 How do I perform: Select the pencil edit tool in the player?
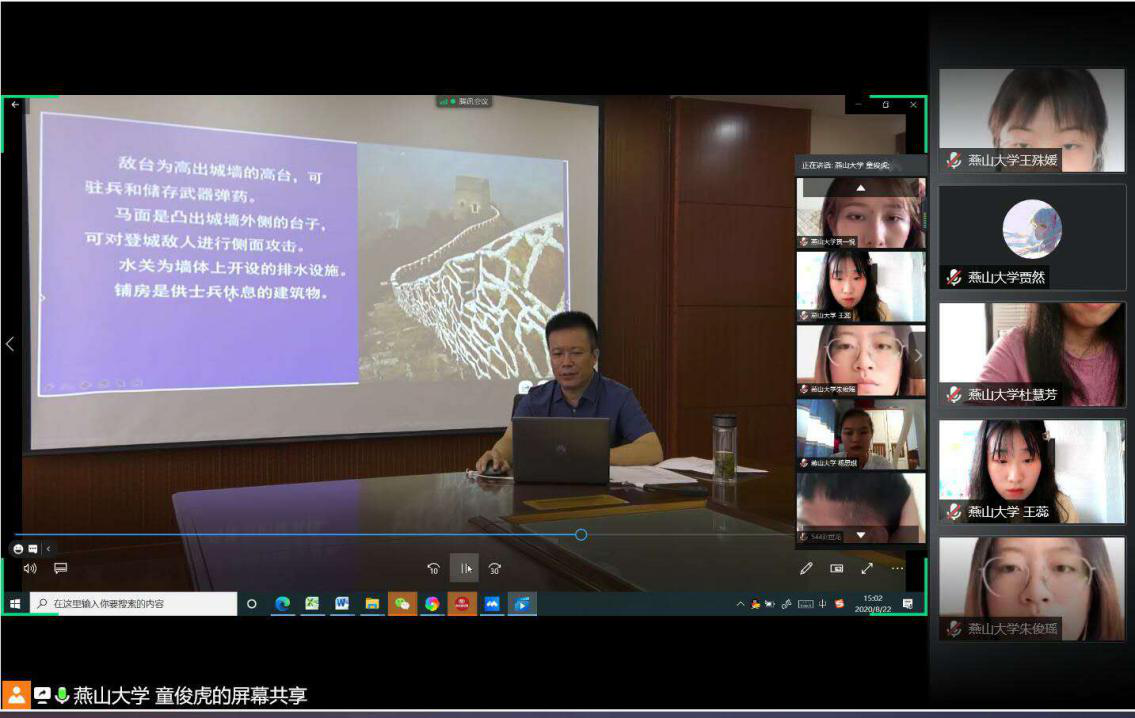(x=806, y=568)
